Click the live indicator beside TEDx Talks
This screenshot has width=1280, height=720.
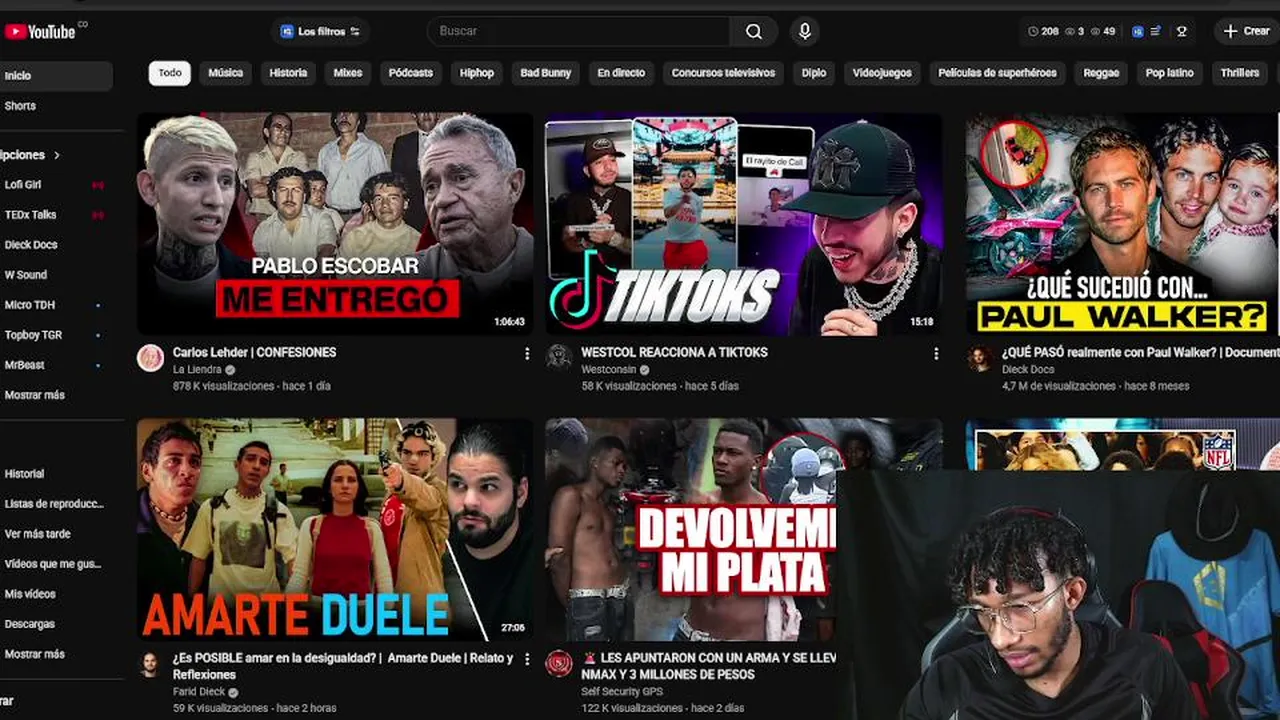[98, 215]
